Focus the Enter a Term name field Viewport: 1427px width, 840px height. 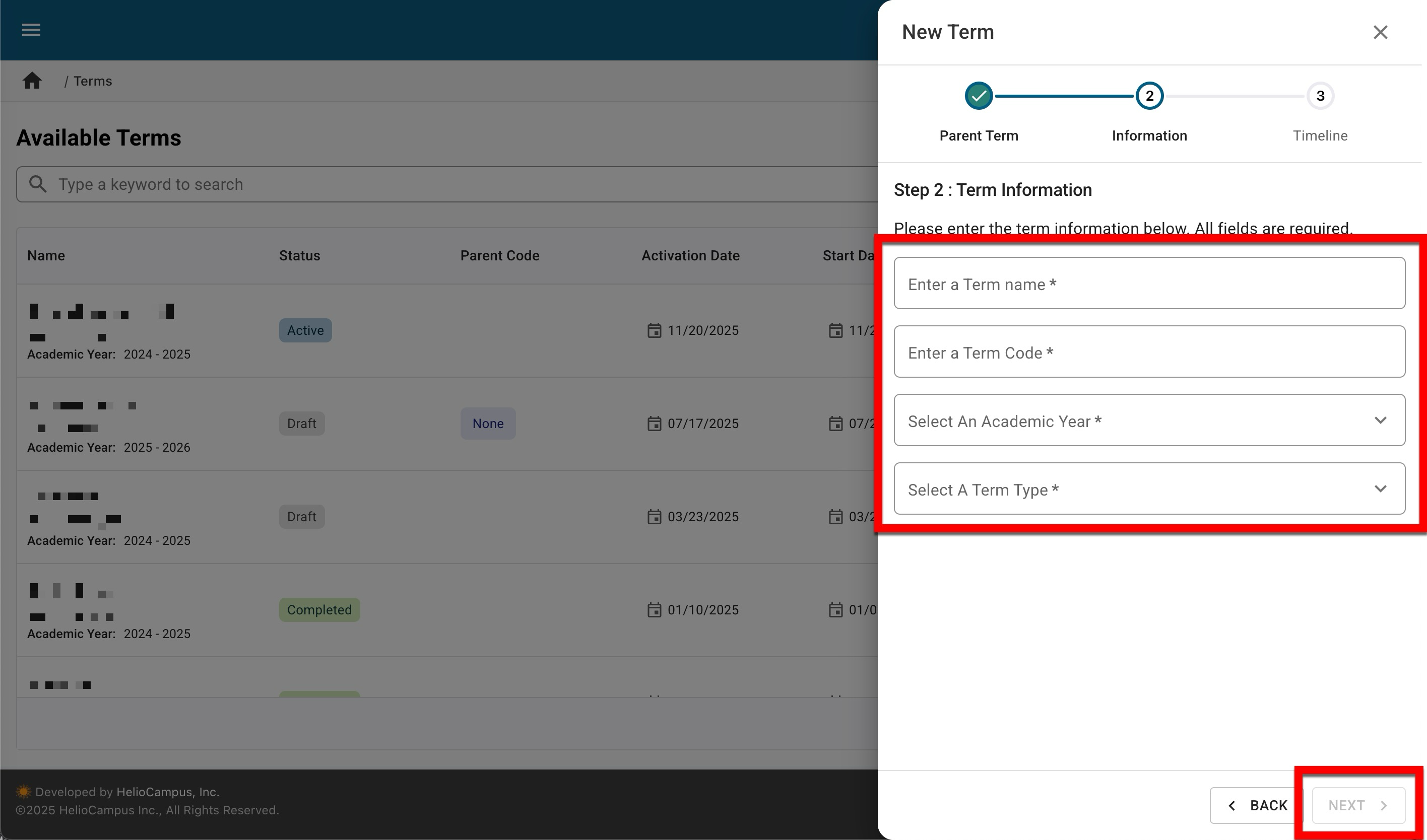[1149, 284]
